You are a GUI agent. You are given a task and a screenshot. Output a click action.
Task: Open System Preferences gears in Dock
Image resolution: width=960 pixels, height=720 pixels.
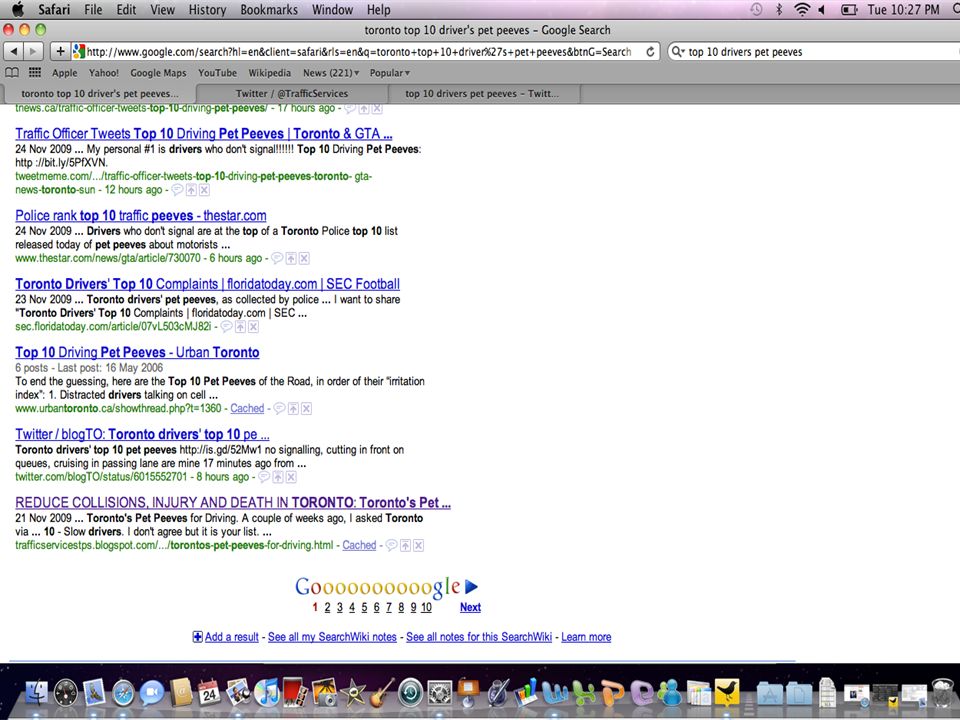click(440, 693)
